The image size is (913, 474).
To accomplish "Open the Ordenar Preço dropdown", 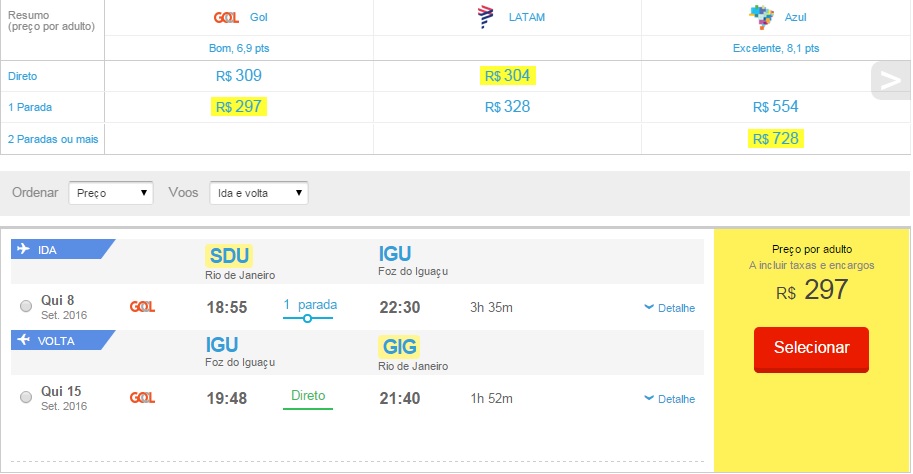I will 111,193.
